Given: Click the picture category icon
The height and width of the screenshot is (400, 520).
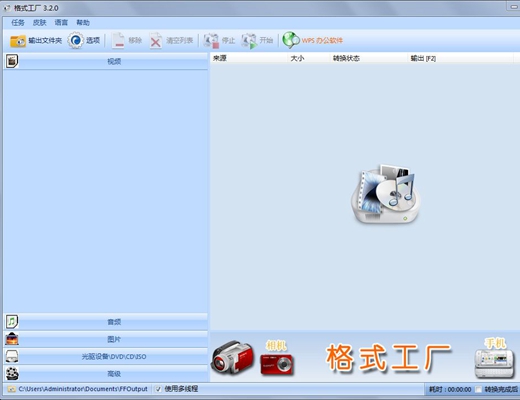Looking at the screenshot, I should [x=12, y=339].
